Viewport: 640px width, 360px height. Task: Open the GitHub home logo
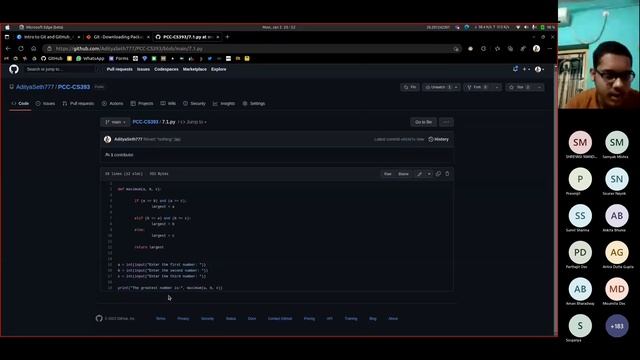point(14,69)
